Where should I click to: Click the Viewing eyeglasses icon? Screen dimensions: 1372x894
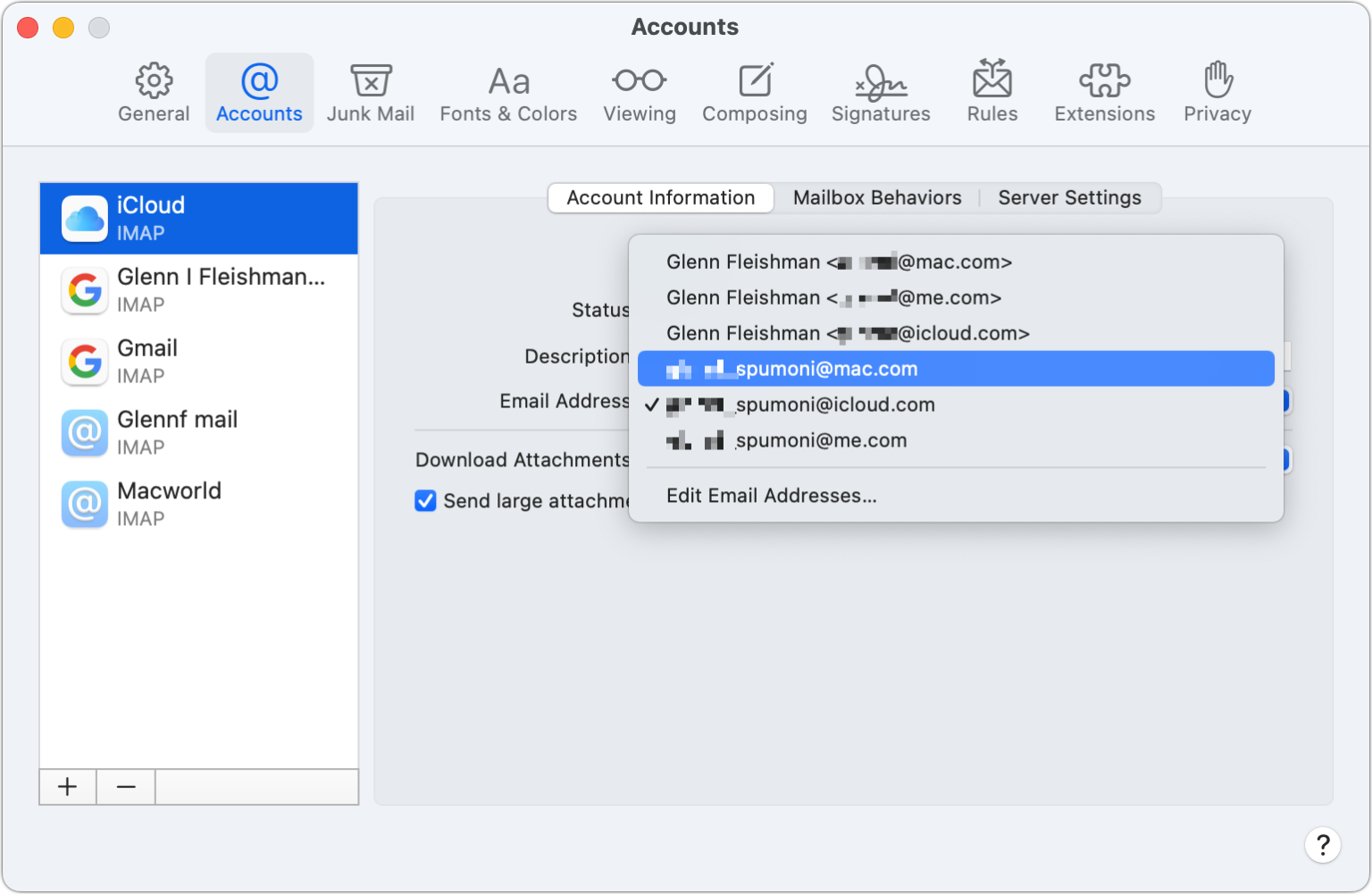[x=639, y=91]
